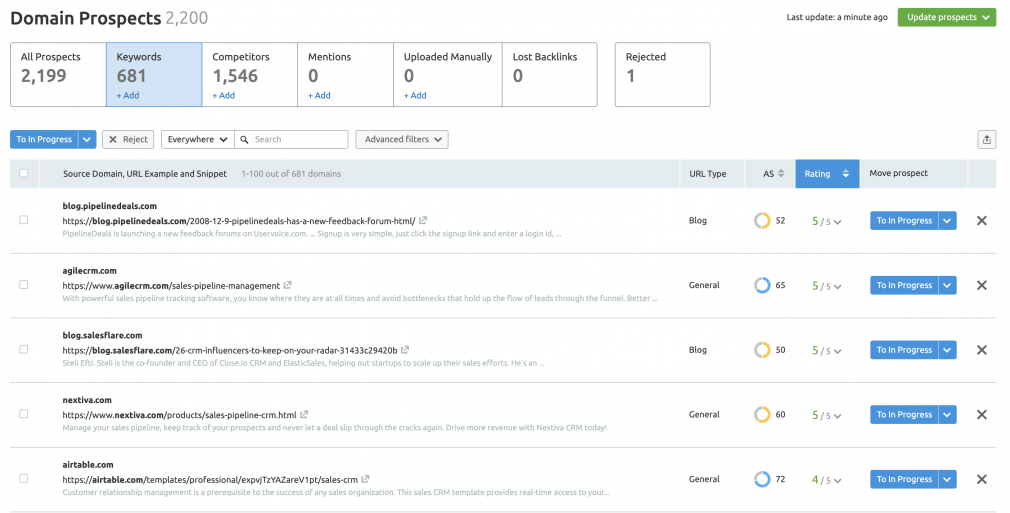Check the agilecrm.com row checkbox
The width and height of the screenshot is (1010, 513).
[24, 284]
